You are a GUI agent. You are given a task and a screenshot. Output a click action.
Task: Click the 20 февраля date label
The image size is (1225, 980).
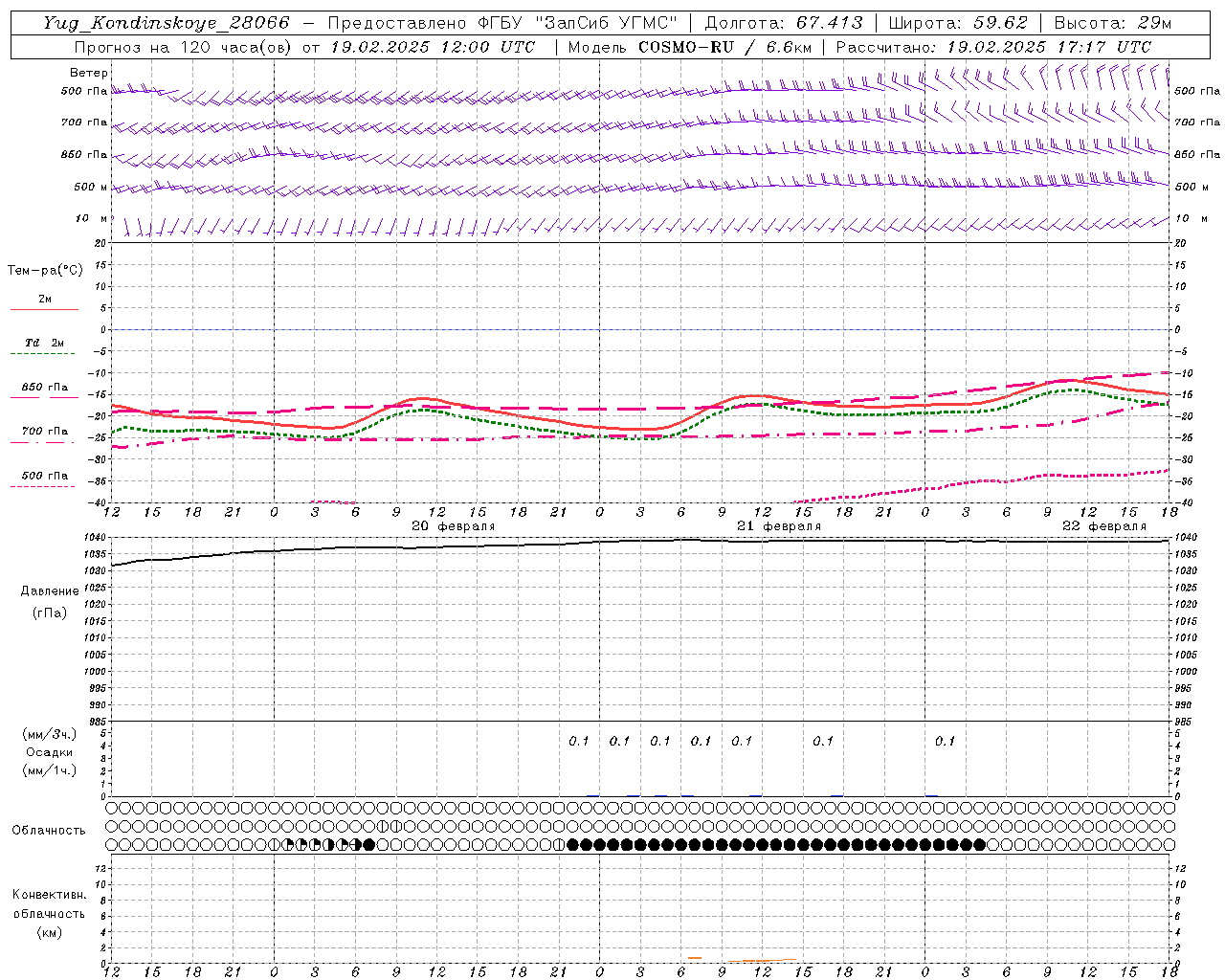[454, 526]
